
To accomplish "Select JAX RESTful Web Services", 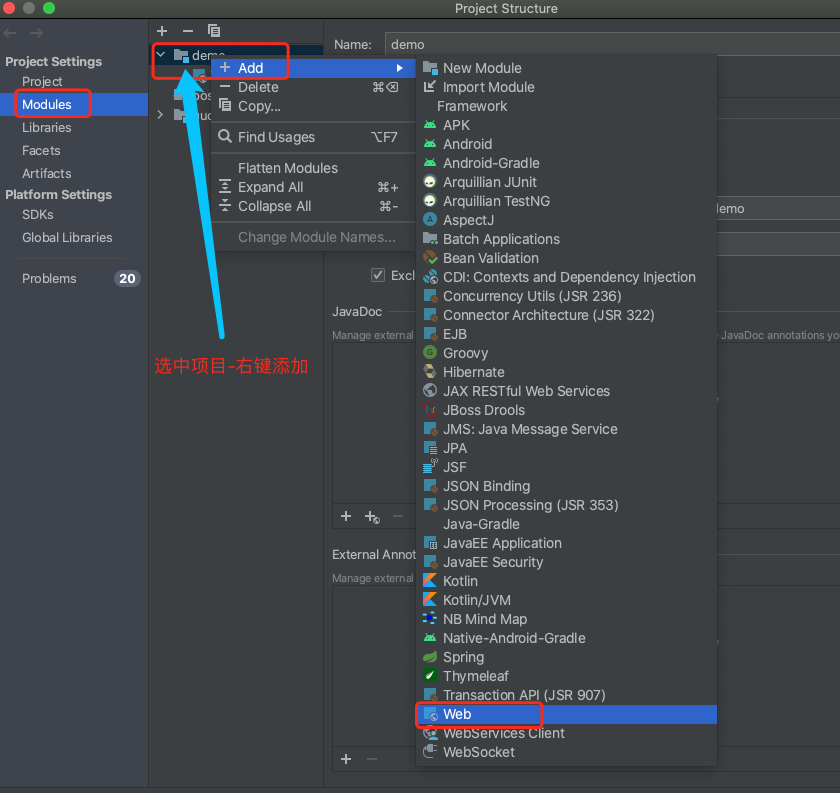I will (566, 391).
